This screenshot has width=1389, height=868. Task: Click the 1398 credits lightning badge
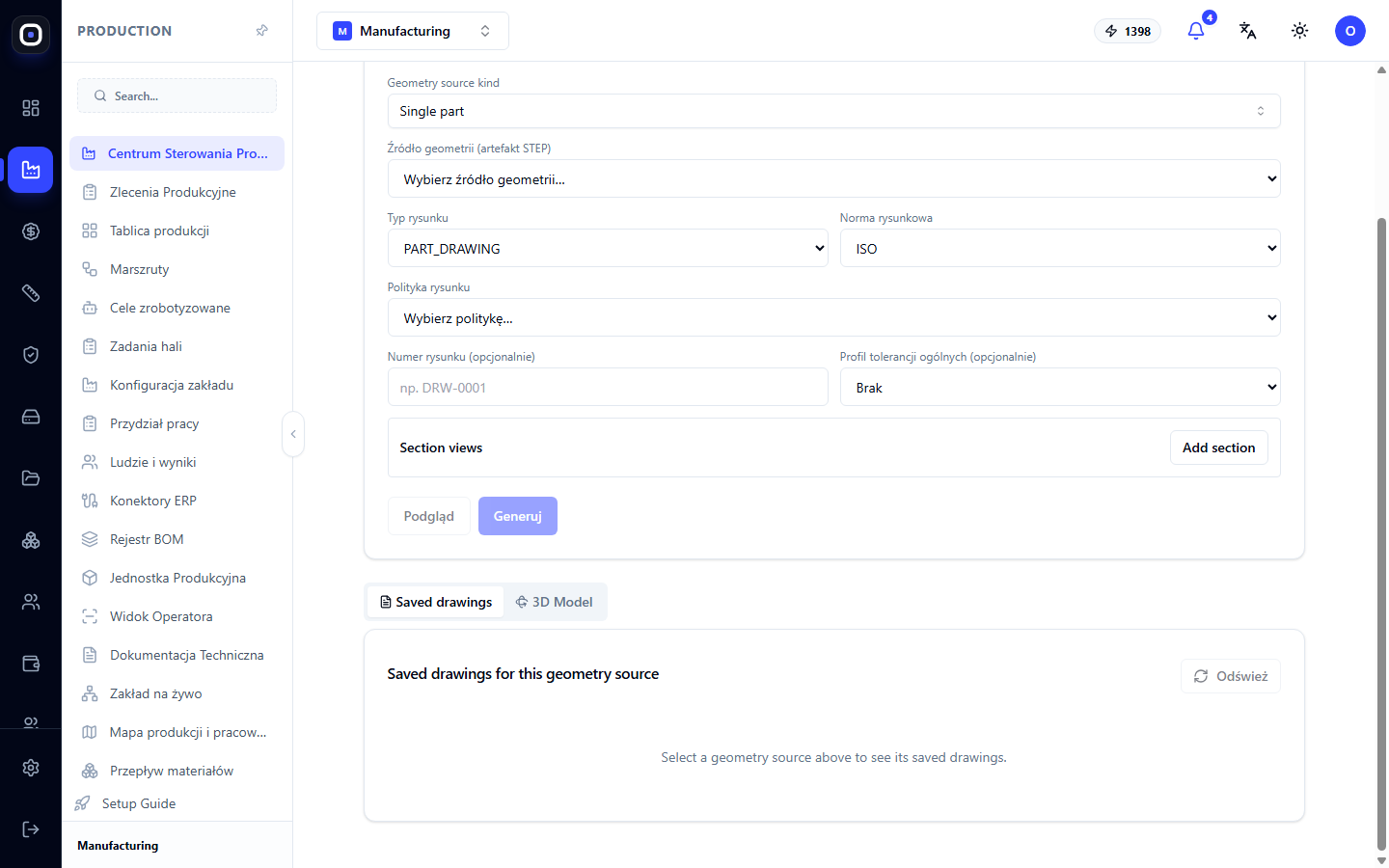click(1128, 31)
